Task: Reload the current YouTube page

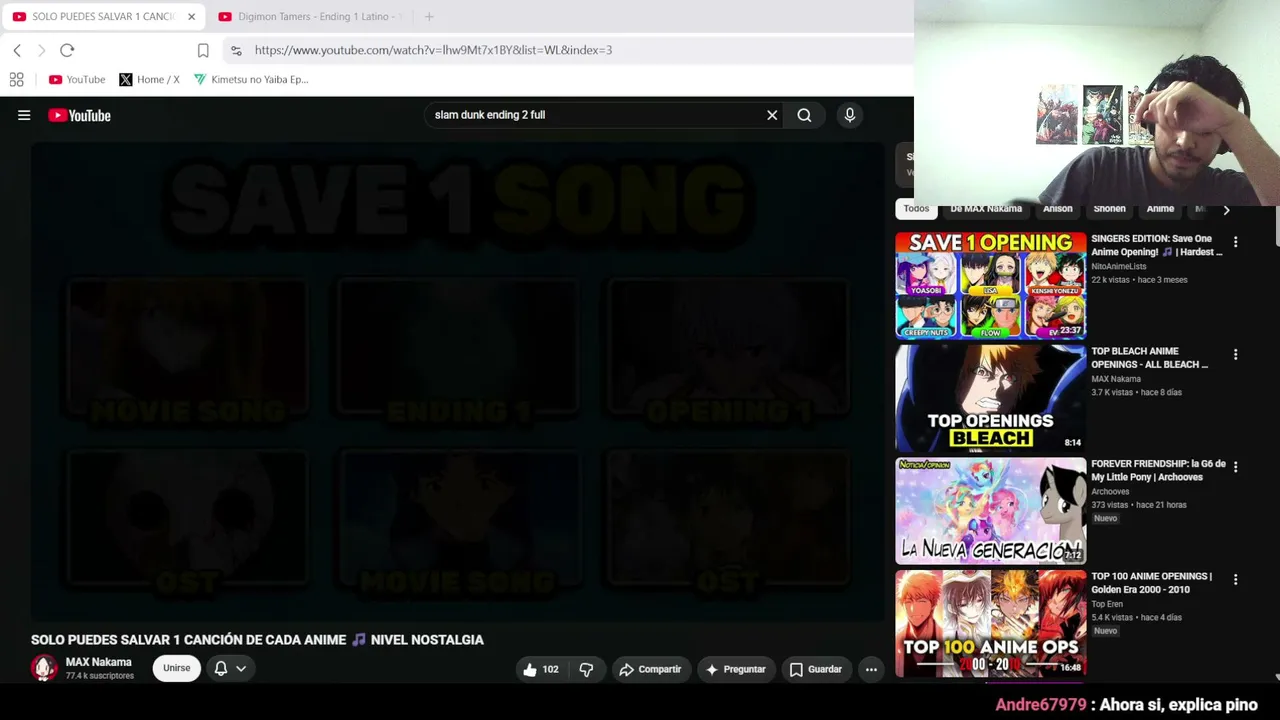Action: (67, 50)
